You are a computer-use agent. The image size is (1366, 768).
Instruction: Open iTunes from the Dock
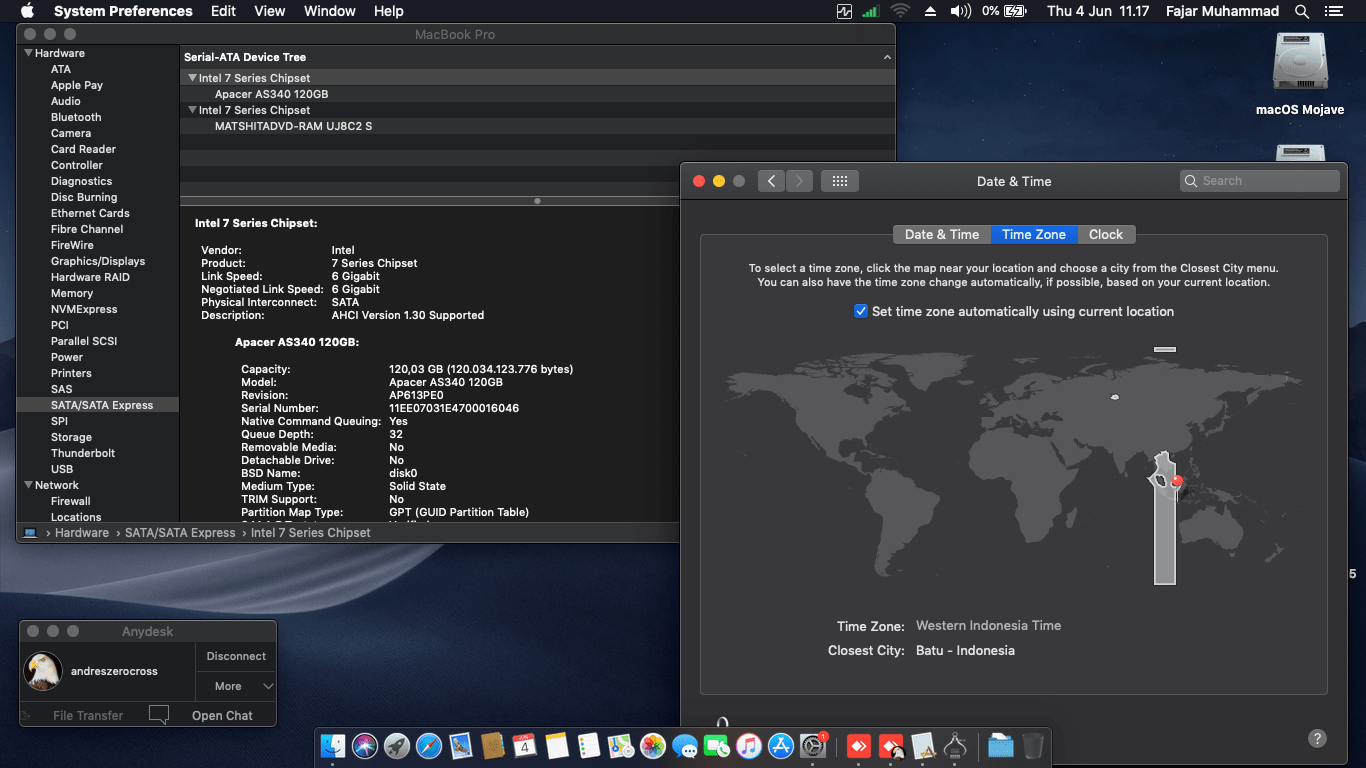point(749,746)
